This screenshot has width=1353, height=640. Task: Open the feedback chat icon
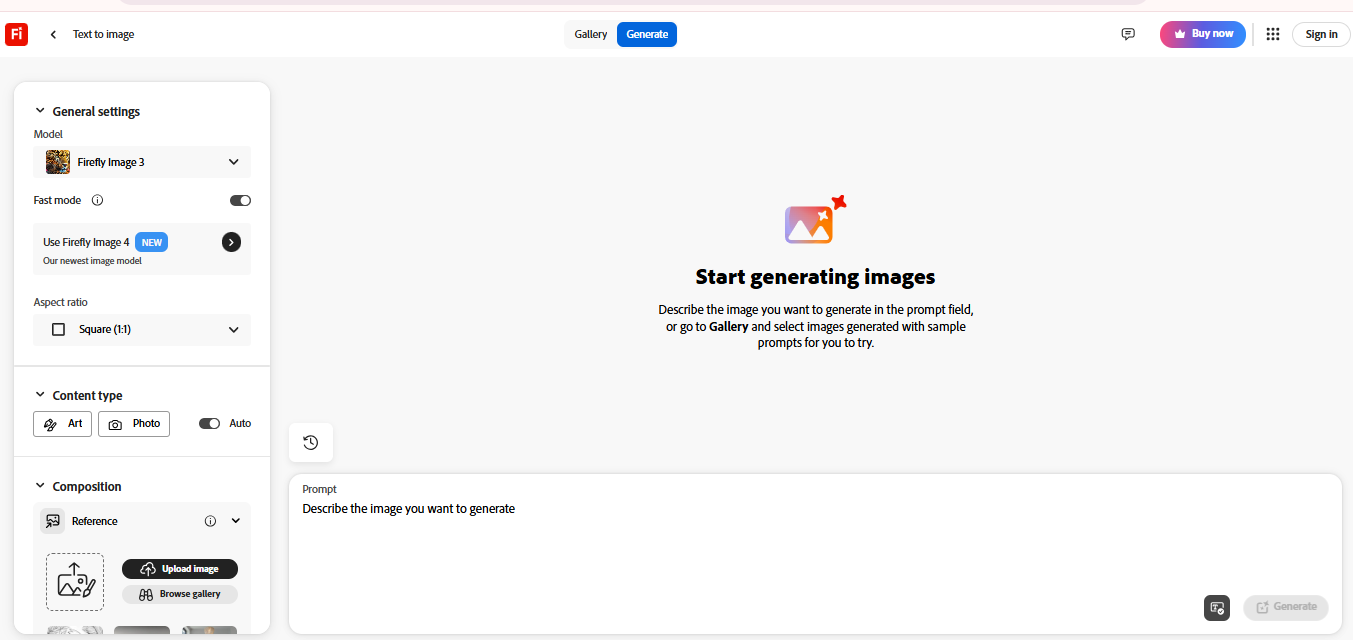[1128, 34]
